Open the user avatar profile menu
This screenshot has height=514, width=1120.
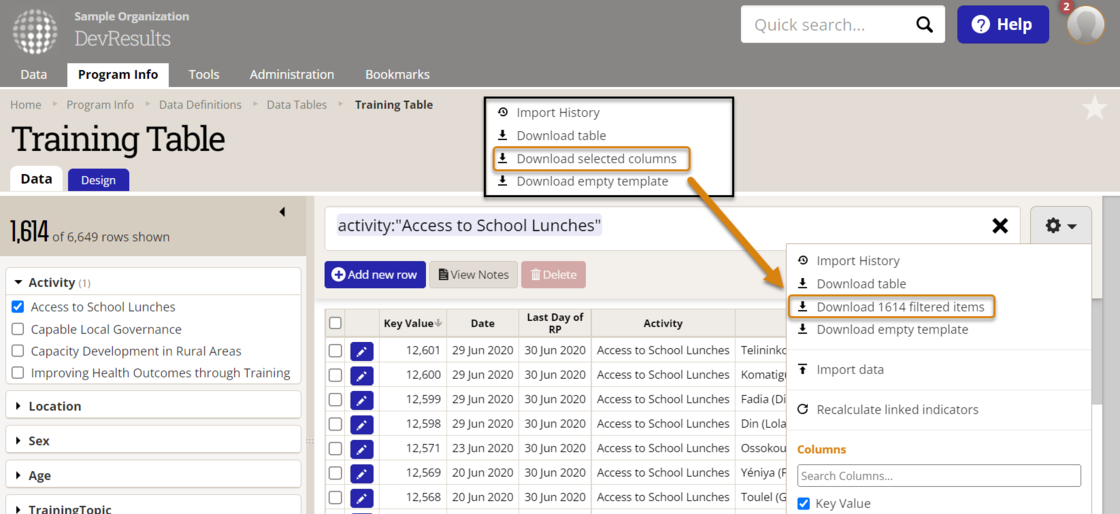point(1085,26)
